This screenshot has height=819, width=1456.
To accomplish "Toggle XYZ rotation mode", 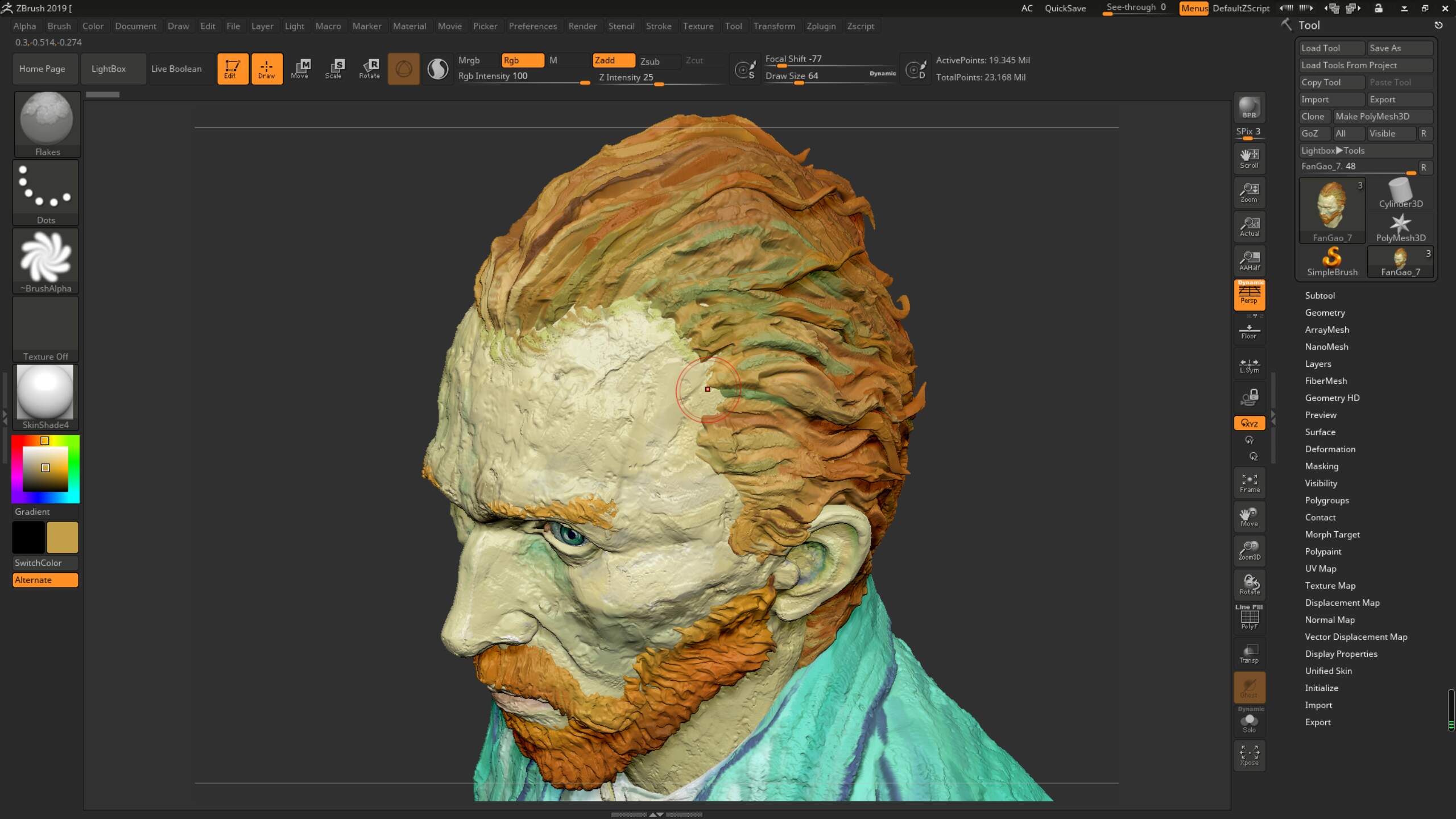I will click(1250, 423).
